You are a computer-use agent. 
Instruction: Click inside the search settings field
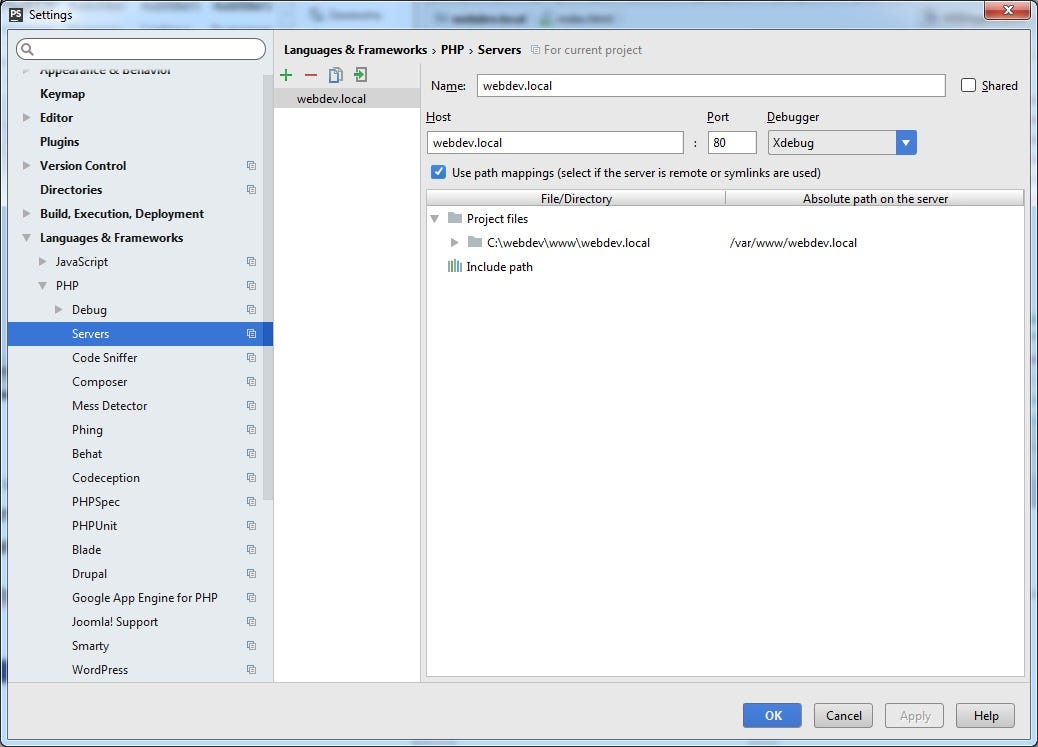click(140, 48)
